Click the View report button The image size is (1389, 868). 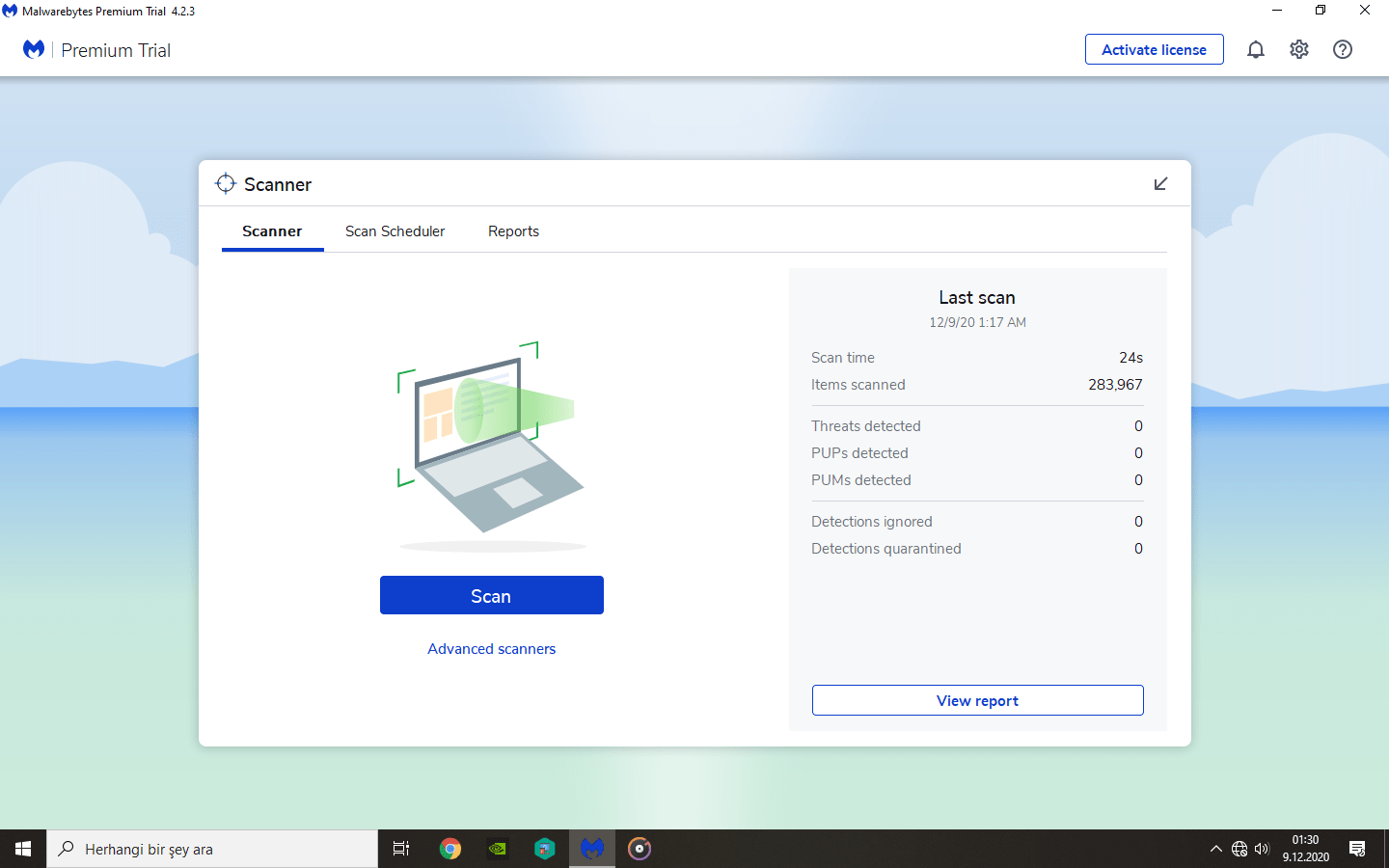[978, 700]
